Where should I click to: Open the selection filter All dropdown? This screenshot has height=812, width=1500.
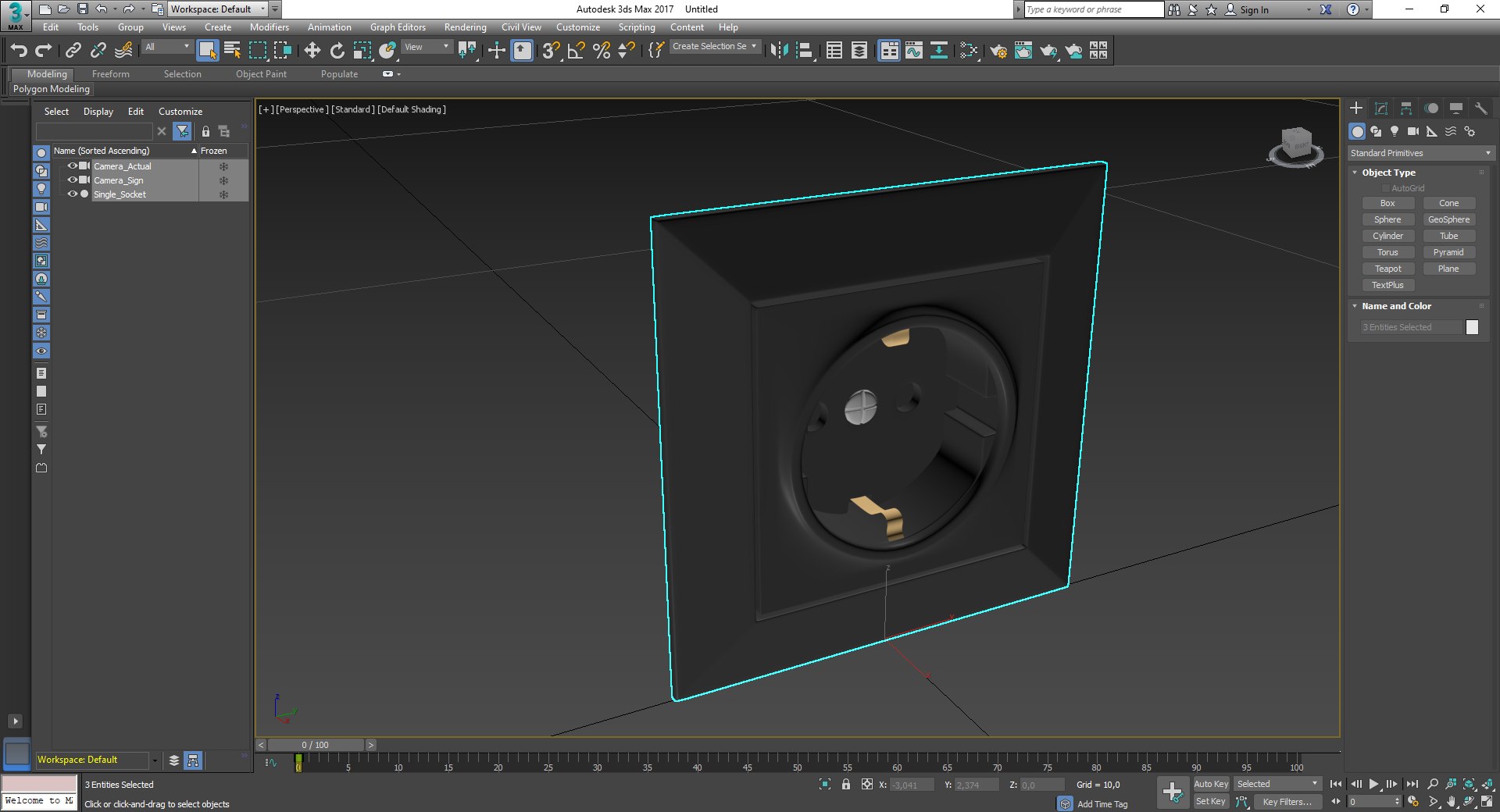click(x=167, y=48)
